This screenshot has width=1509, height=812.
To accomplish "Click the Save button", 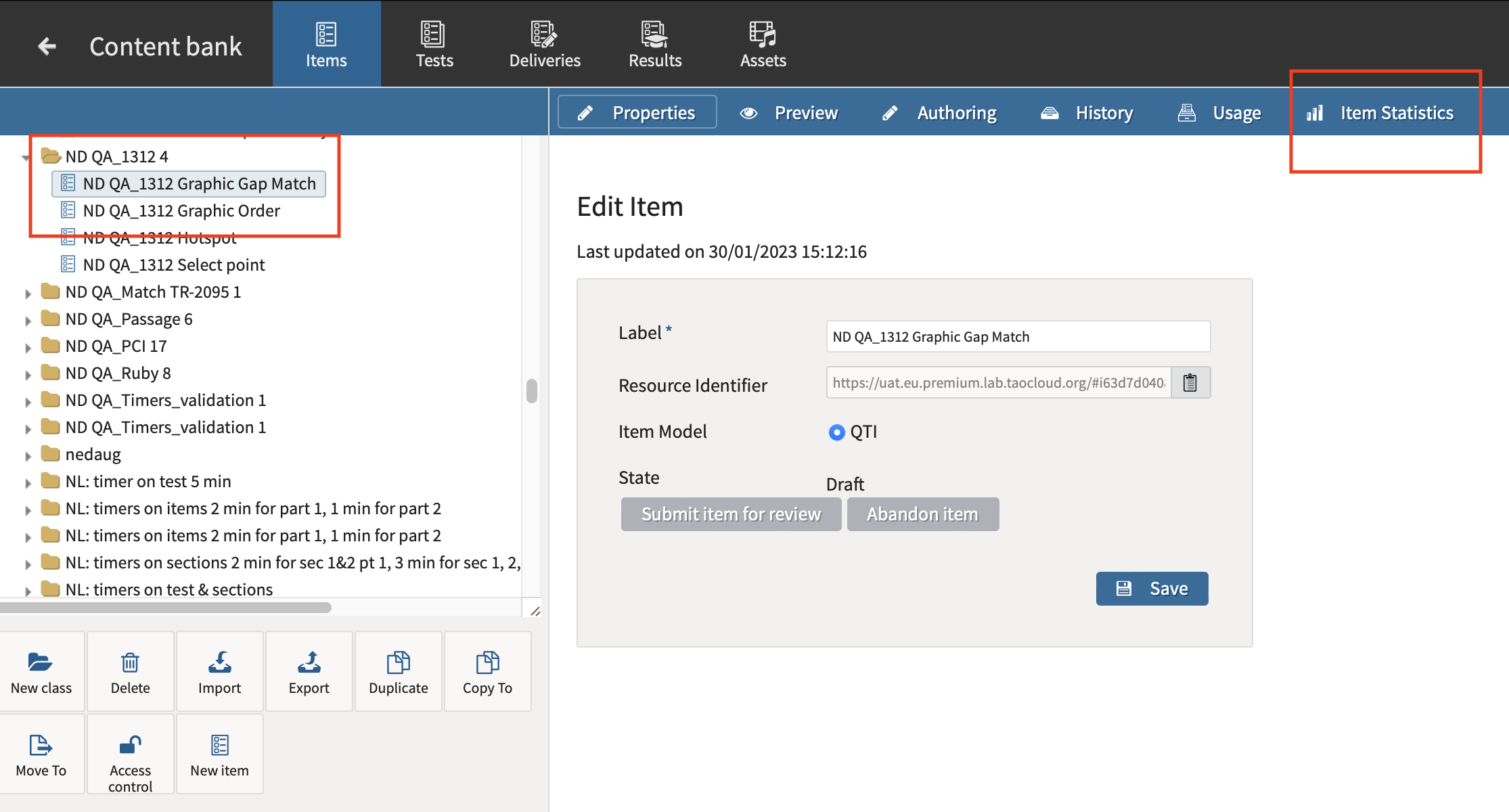I will [1152, 588].
